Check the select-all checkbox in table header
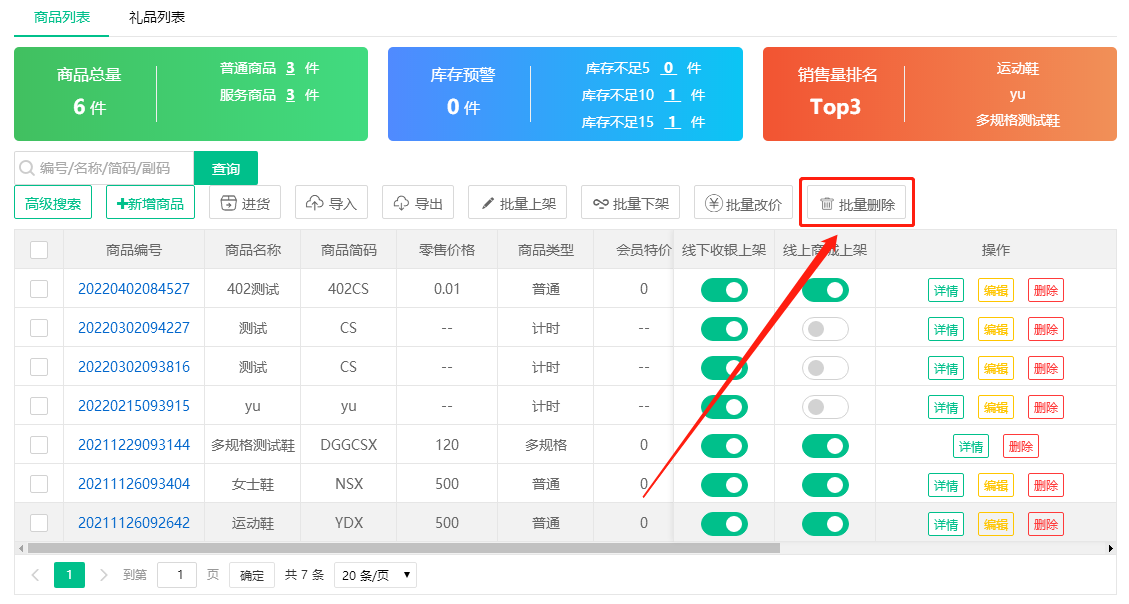Image resolution: width=1129 pixels, height=604 pixels. 40,250
